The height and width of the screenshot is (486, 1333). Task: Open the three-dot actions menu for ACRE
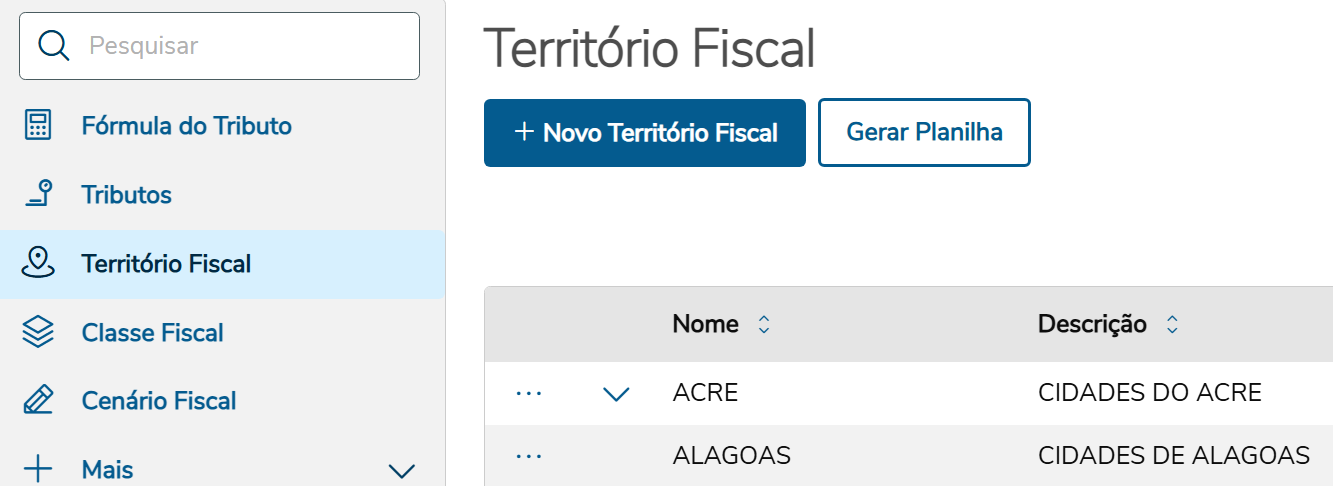528,393
